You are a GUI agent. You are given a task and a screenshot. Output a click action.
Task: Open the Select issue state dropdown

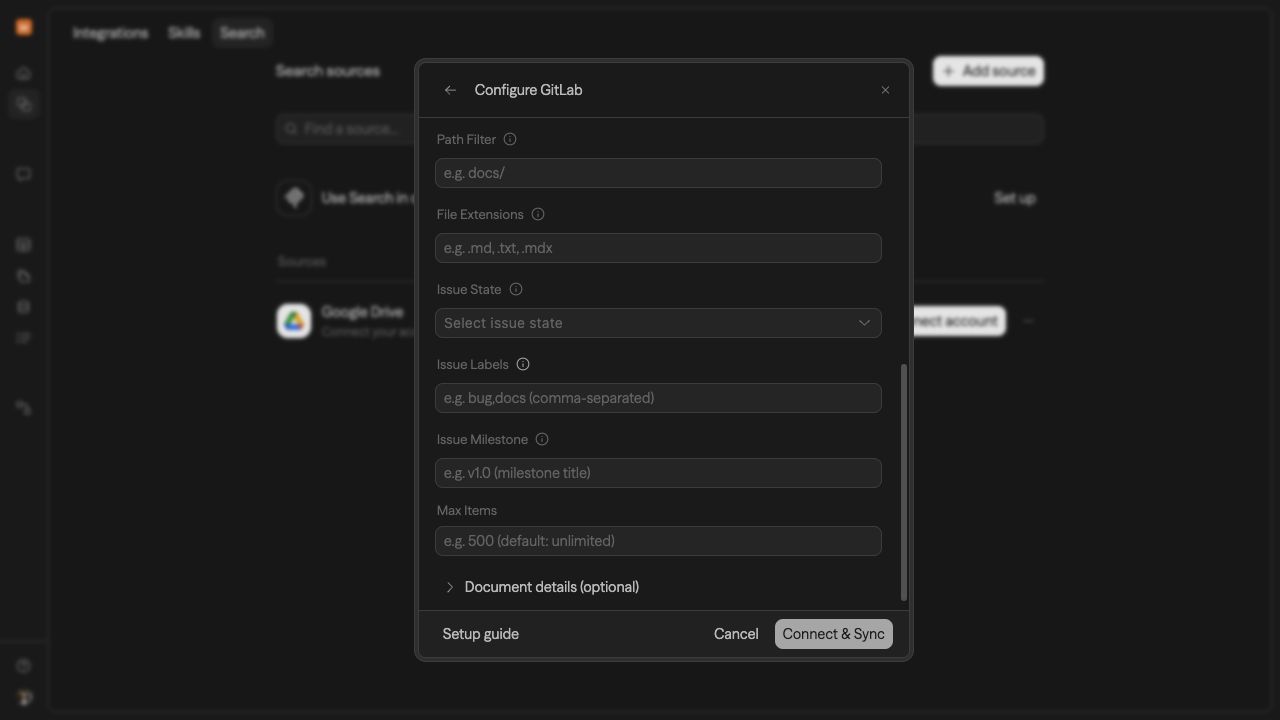(658, 323)
